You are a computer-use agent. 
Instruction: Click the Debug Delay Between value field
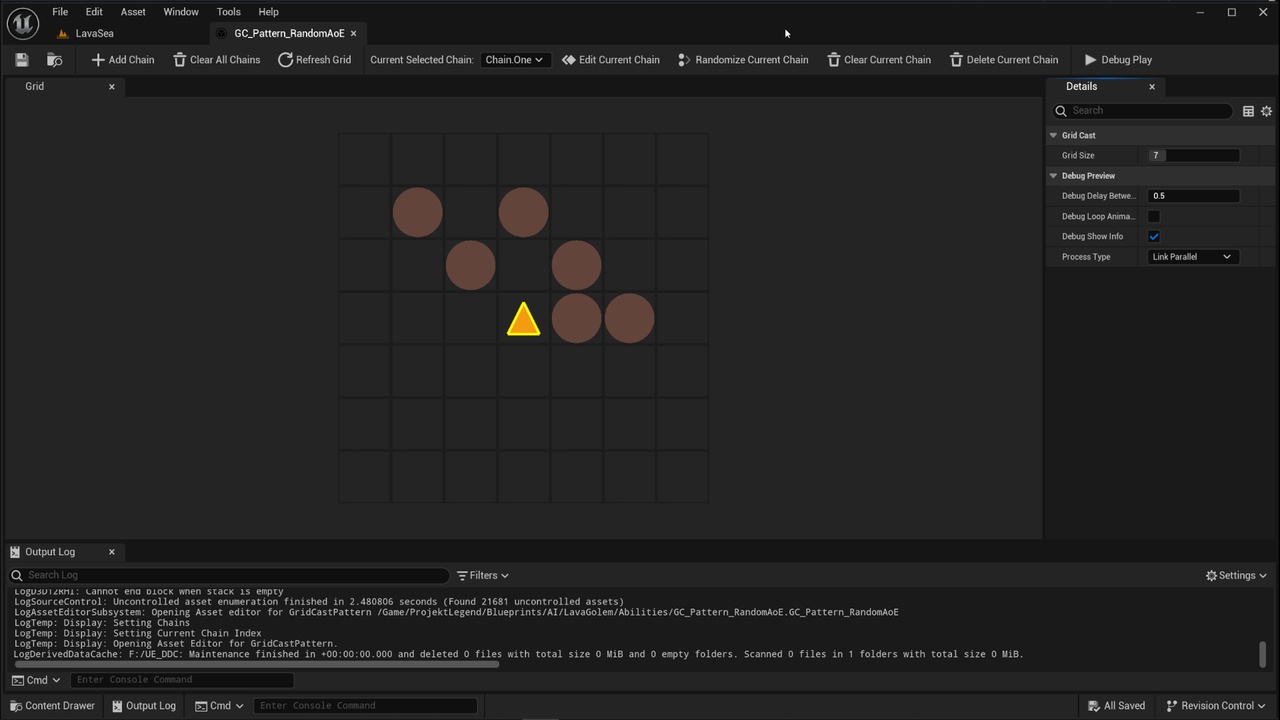[x=1194, y=196]
